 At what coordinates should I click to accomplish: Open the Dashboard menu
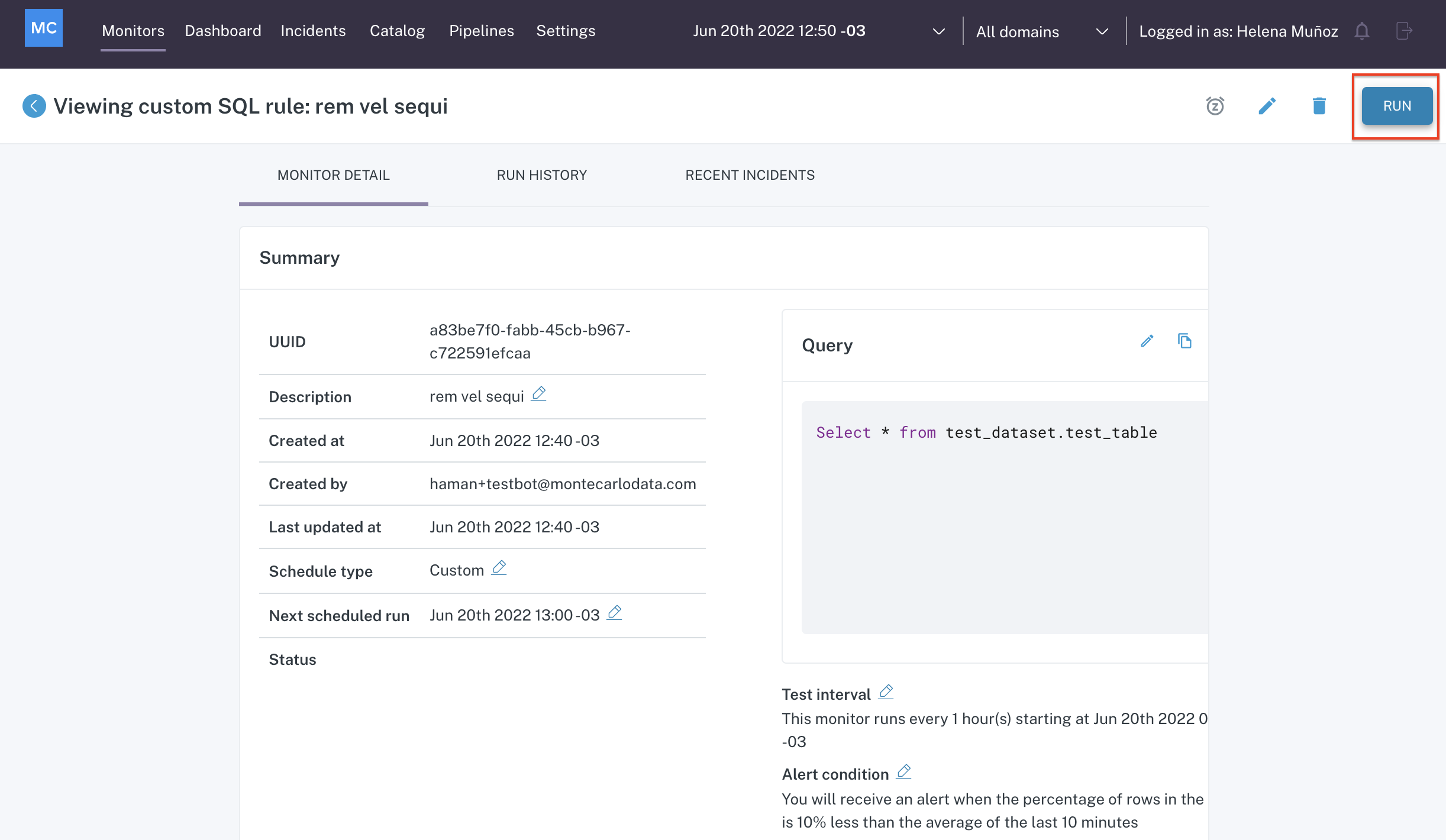pyautogui.click(x=223, y=31)
